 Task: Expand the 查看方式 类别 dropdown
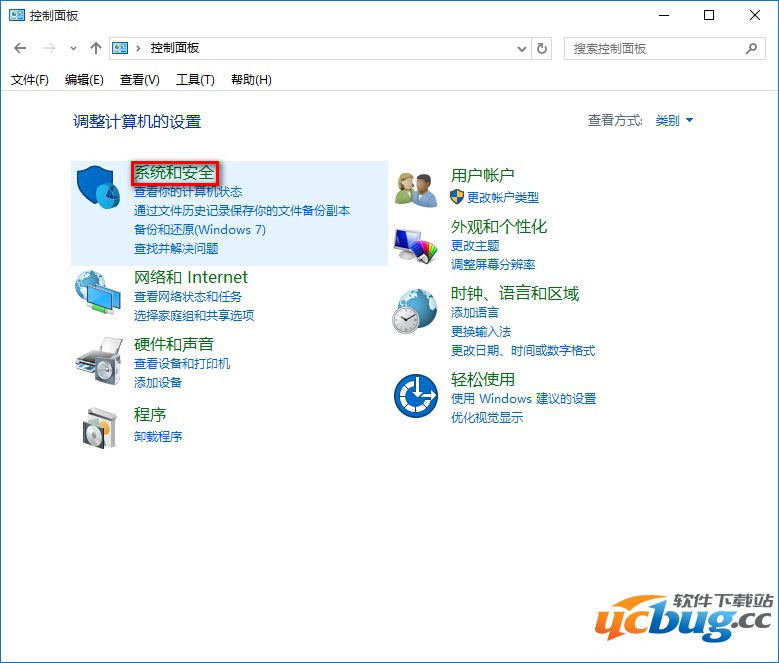click(x=674, y=121)
